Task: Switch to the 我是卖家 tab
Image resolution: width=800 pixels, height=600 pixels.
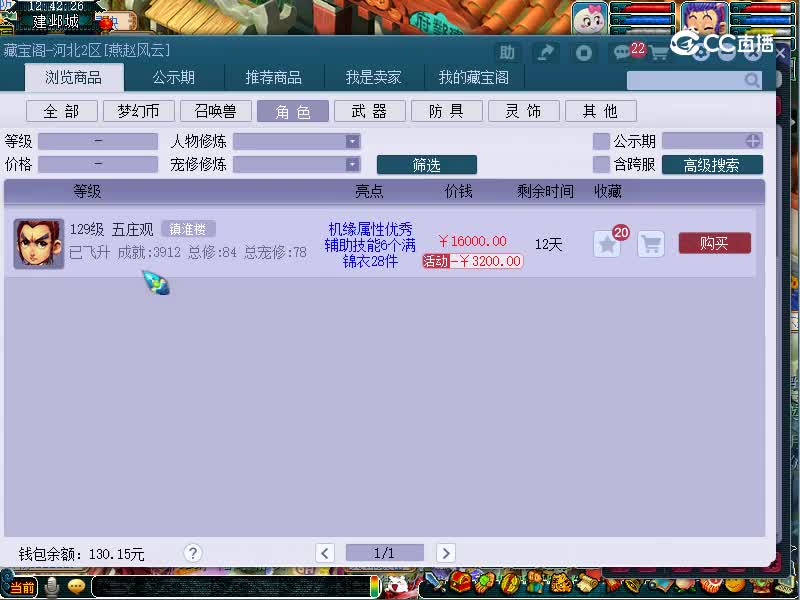Action: pos(373,78)
